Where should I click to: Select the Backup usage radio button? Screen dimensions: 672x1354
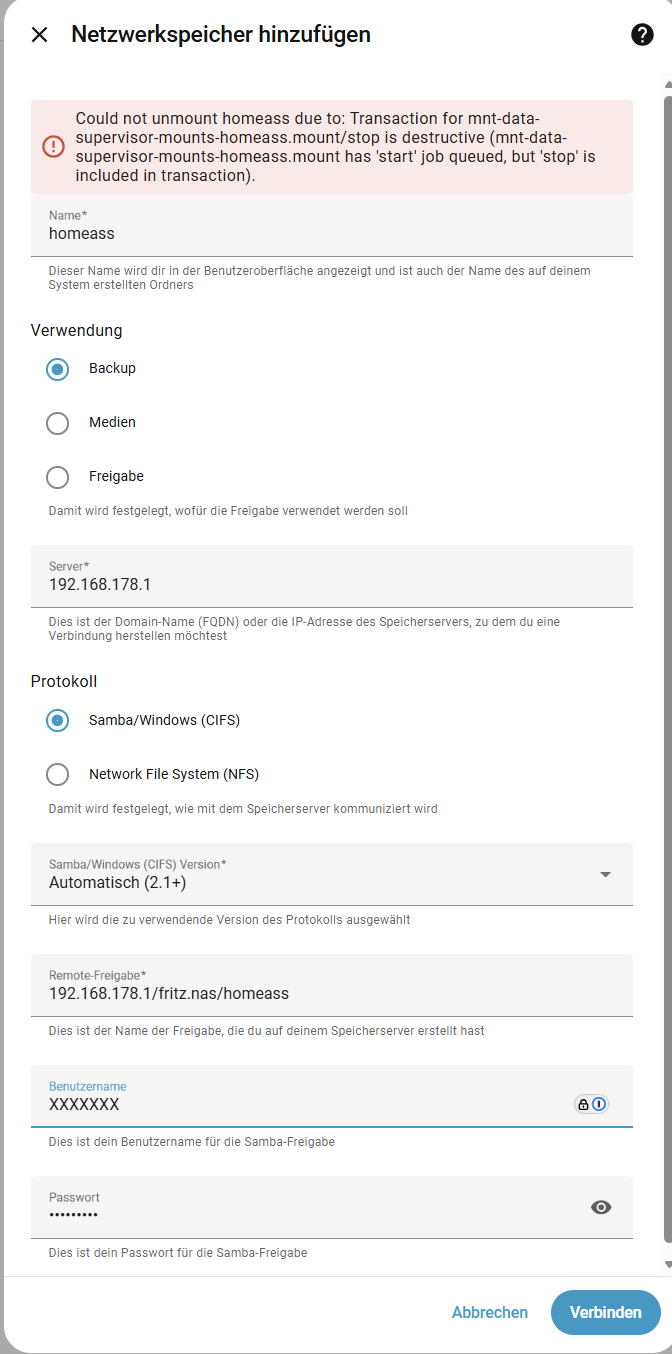coord(58,369)
